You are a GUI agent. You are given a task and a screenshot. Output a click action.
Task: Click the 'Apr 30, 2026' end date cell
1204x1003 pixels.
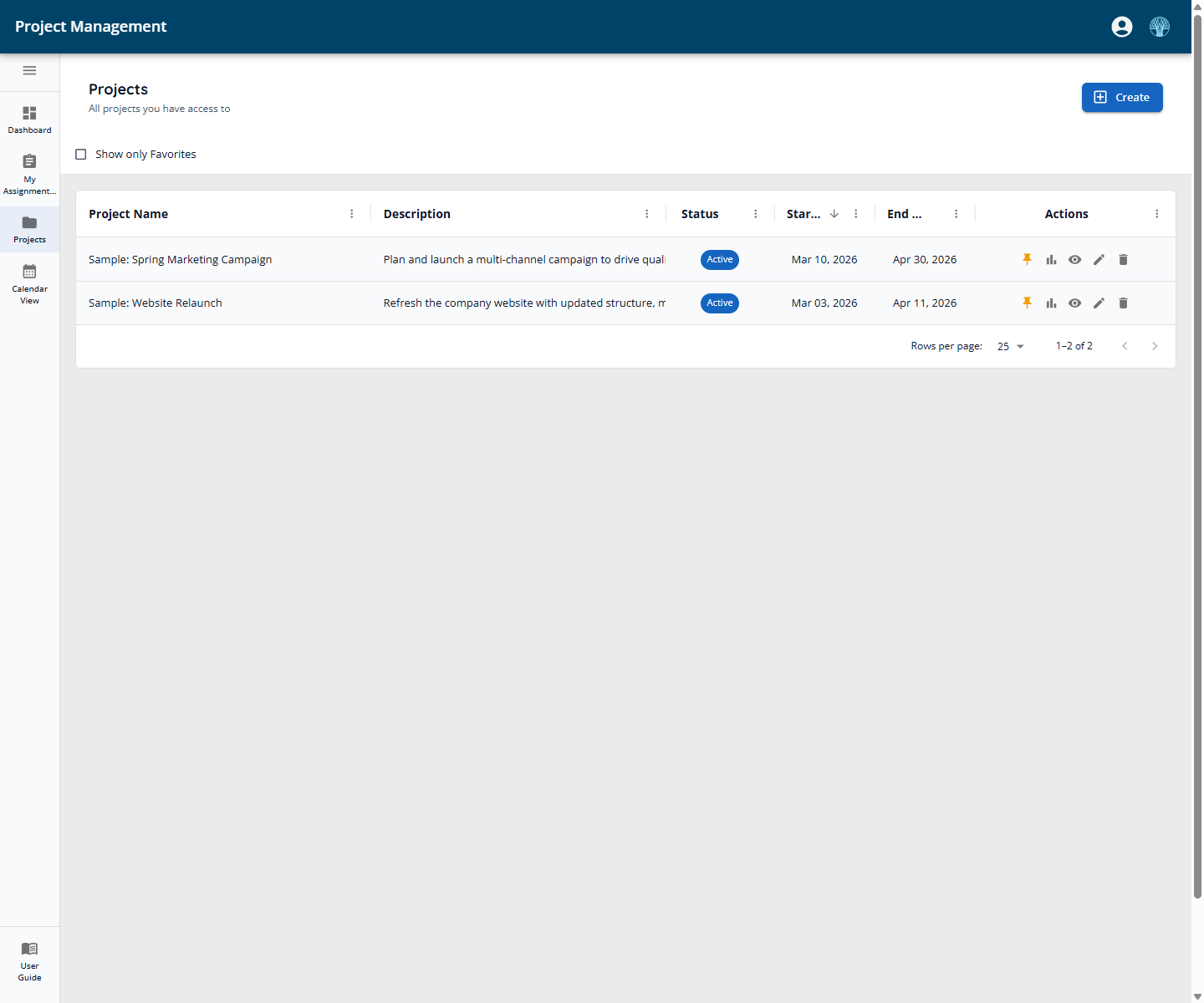[925, 260]
